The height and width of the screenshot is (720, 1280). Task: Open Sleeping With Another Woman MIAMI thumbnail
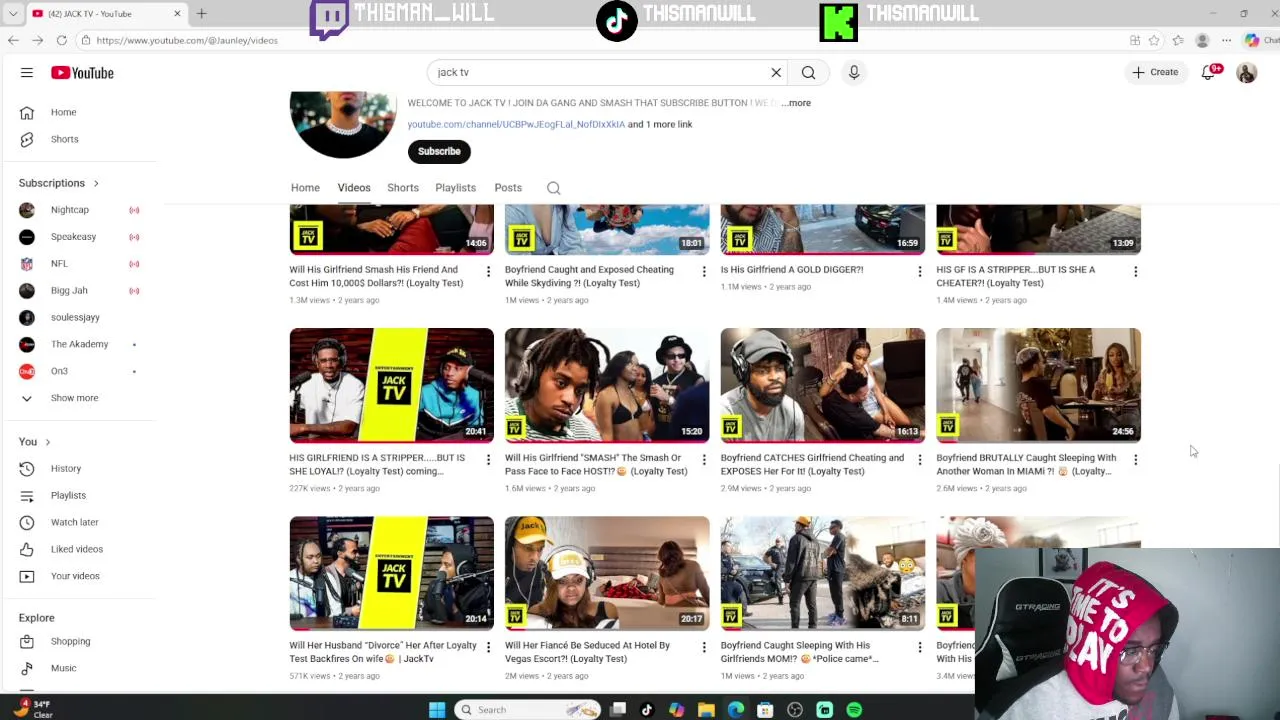[x=1039, y=385]
